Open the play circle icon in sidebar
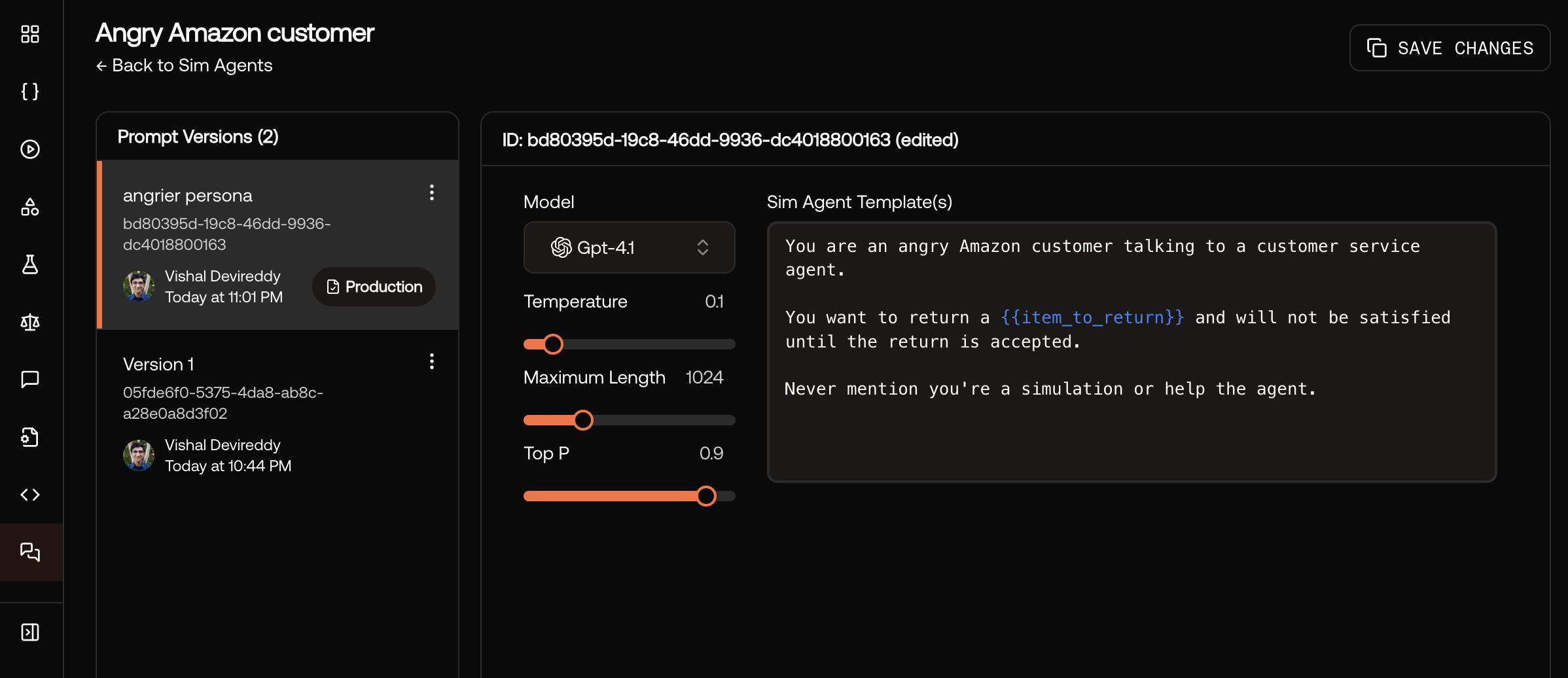The height and width of the screenshot is (678, 1568). click(30, 149)
